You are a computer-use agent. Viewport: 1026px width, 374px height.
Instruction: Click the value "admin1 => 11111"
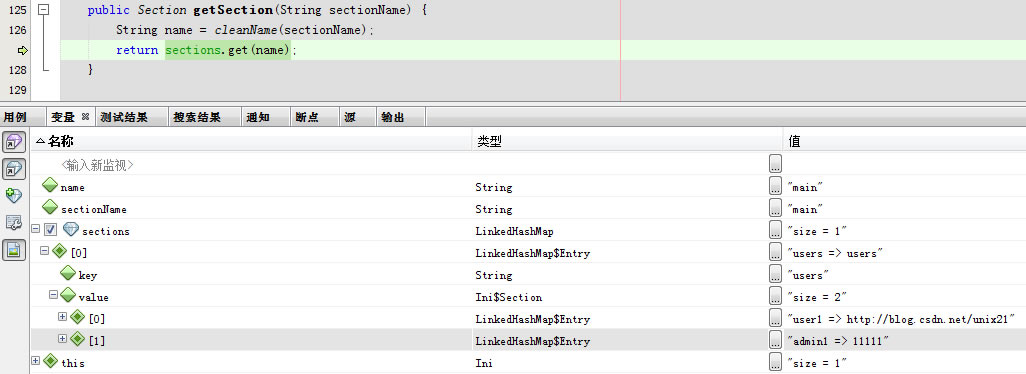point(838,341)
